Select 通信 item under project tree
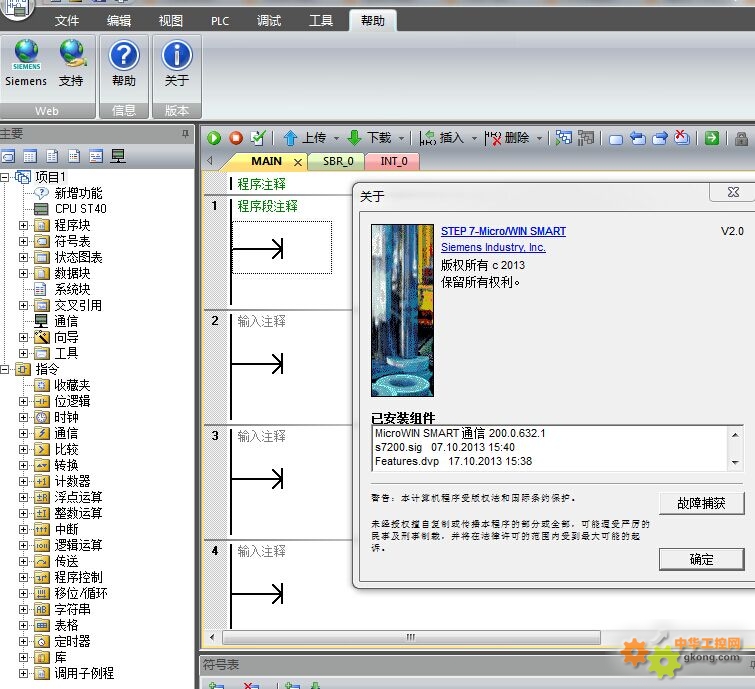Screen dimensions: 755x689 [x=66, y=321]
